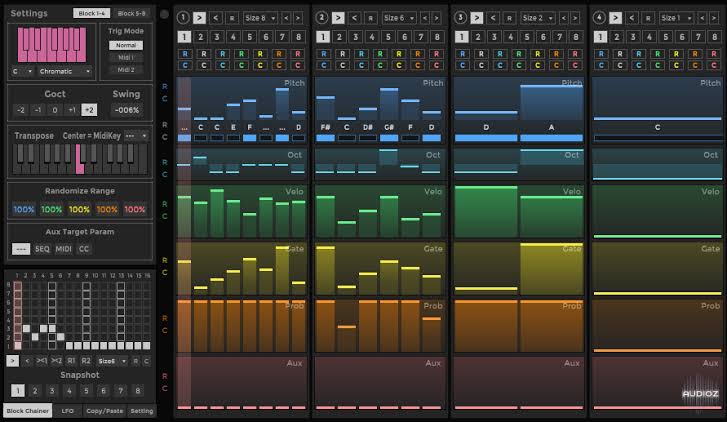The image size is (727, 422).
Task: Click the forward play arrow in block 2 header
Action: coord(338,18)
